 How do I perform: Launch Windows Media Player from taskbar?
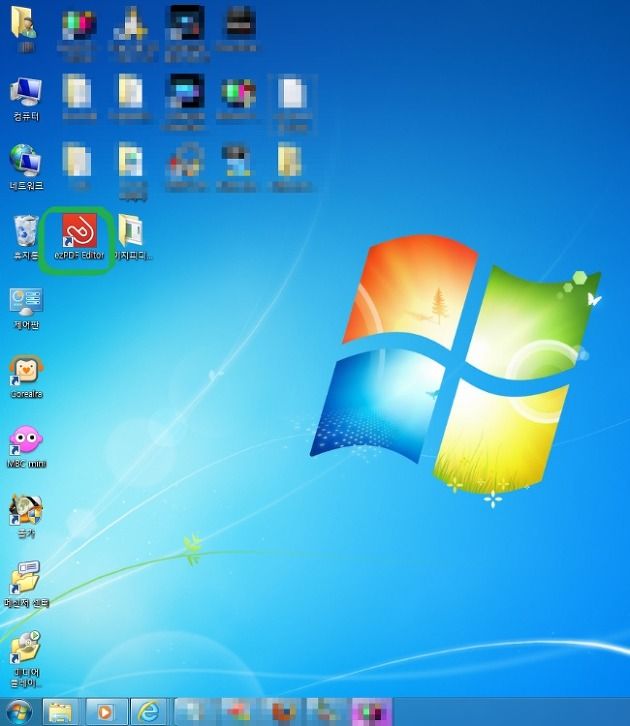coord(105,712)
